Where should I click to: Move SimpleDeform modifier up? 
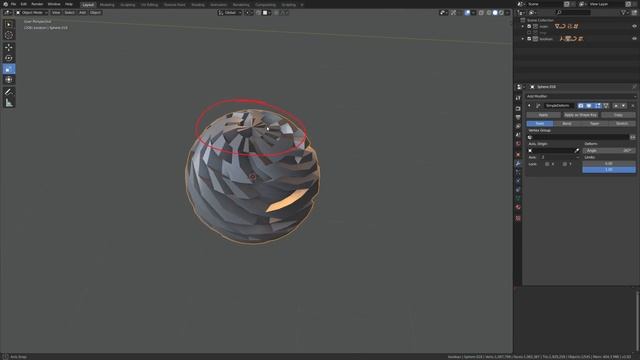(616, 106)
